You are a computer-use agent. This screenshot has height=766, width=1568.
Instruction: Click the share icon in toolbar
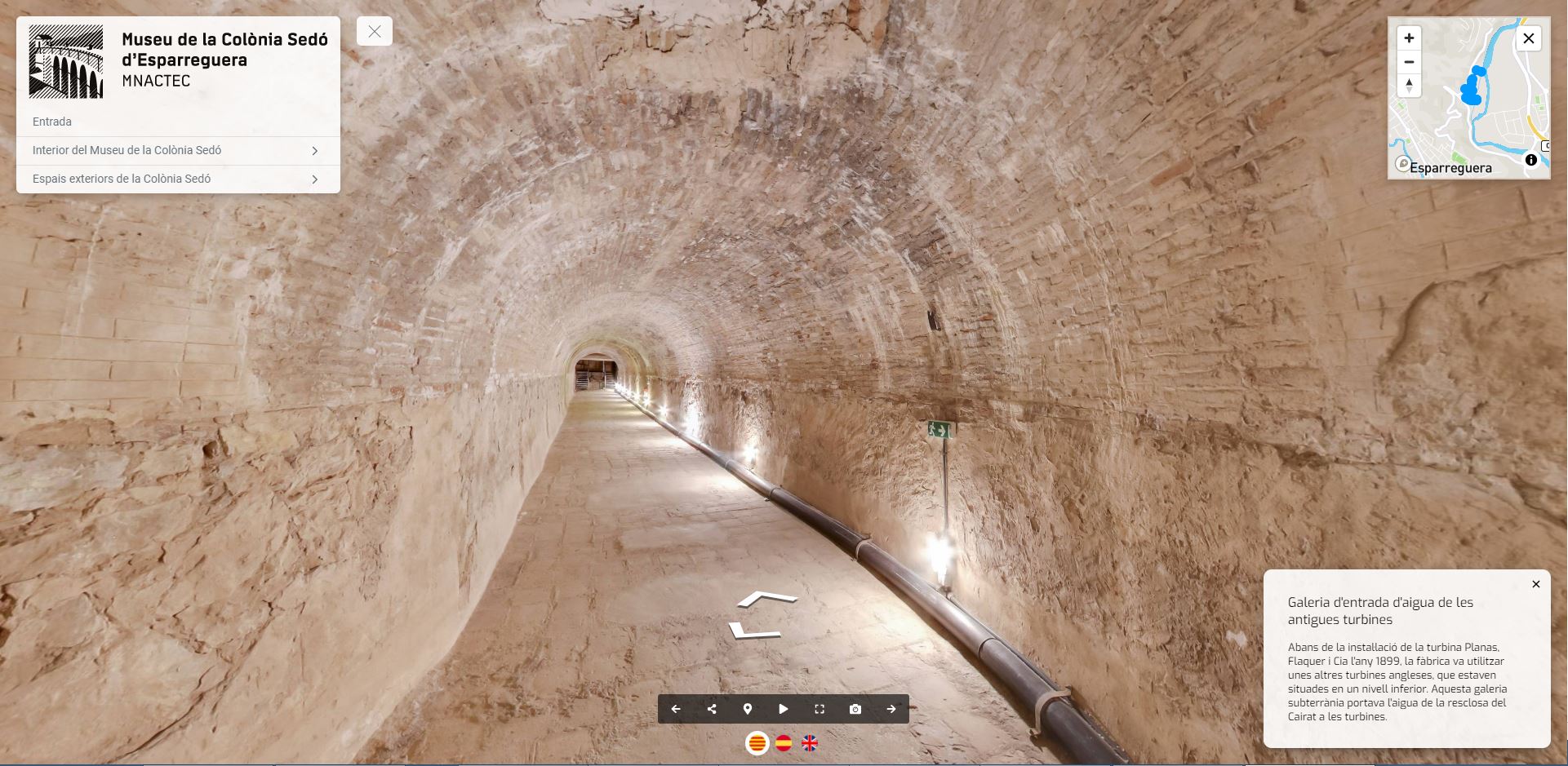712,709
